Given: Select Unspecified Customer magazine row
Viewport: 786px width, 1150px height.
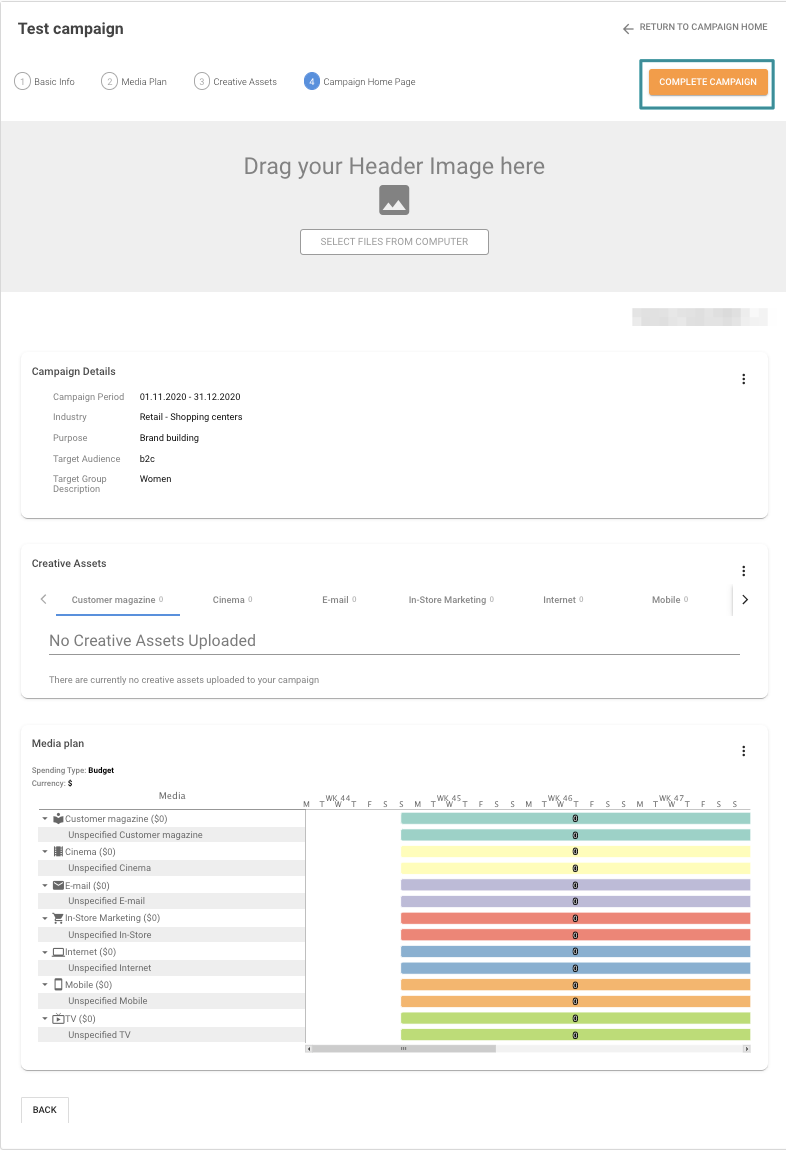Looking at the screenshot, I should point(172,835).
